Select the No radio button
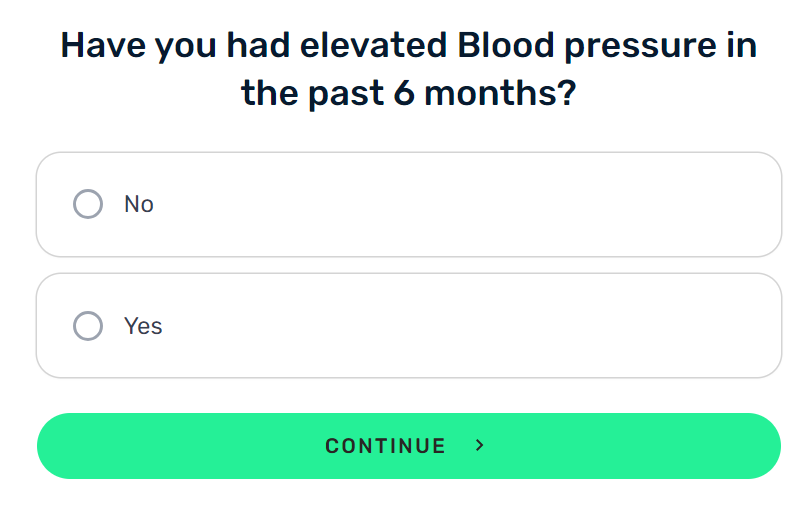This screenshot has width=809, height=515. point(88,204)
